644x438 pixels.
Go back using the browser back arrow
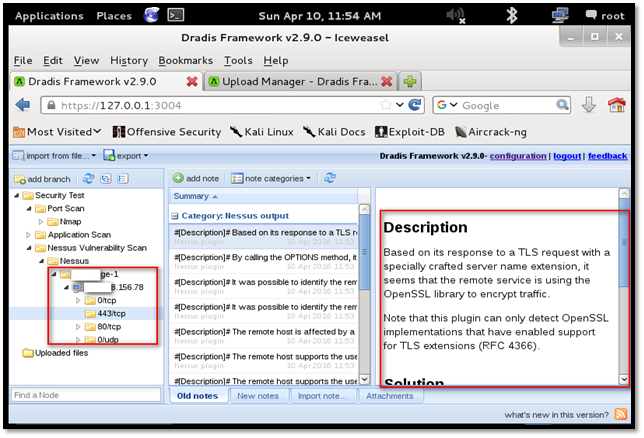pos(22,105)
